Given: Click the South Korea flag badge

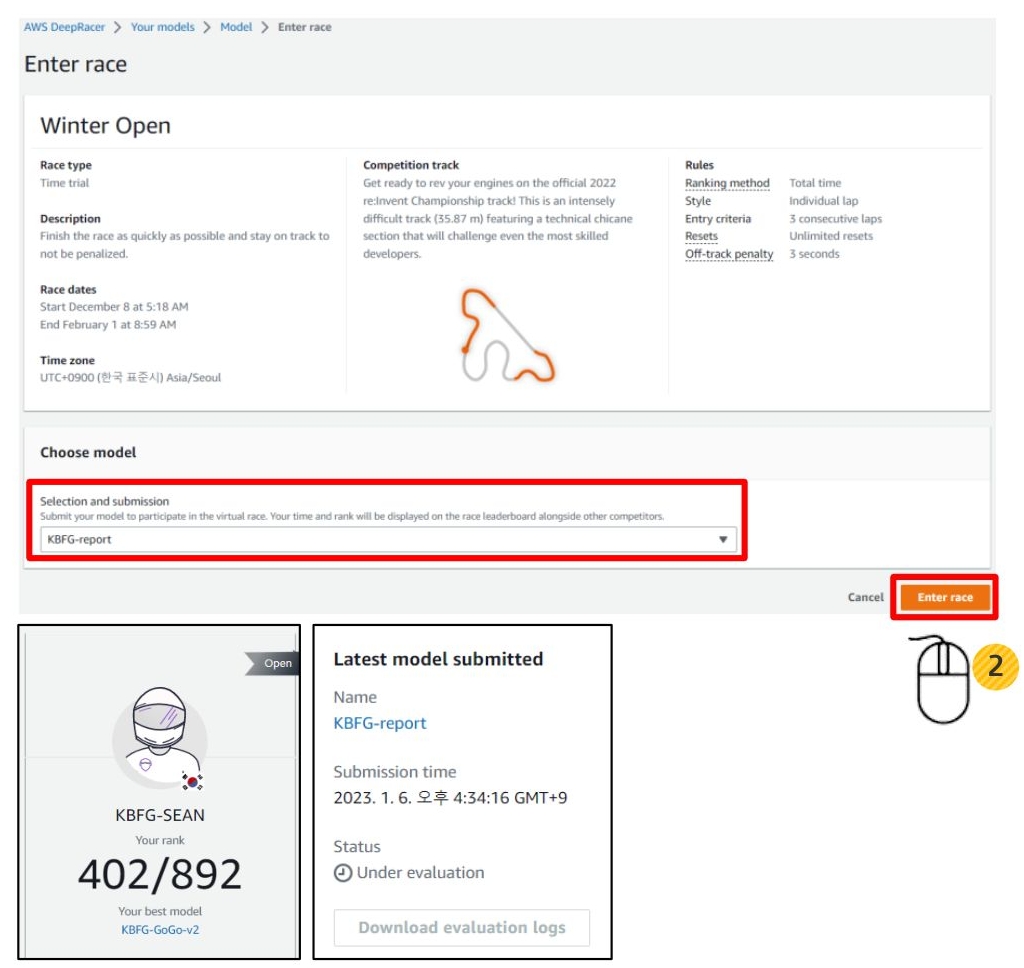Looking at the screenshot, I should [190, 782].
